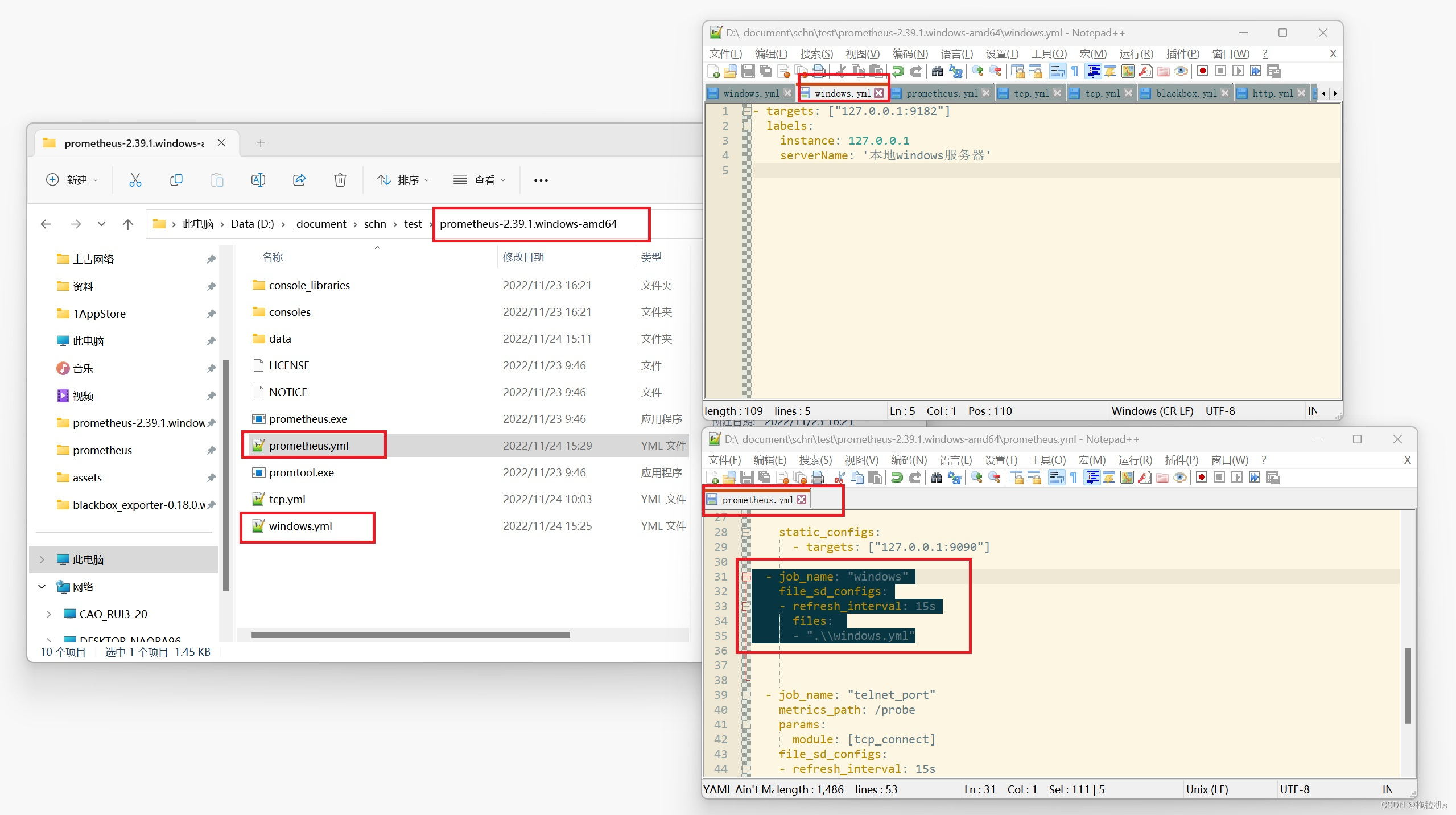Toggle indent guide in prometheus.yml Notepad++ window

pyautogui.click(x=1092, y=478)
